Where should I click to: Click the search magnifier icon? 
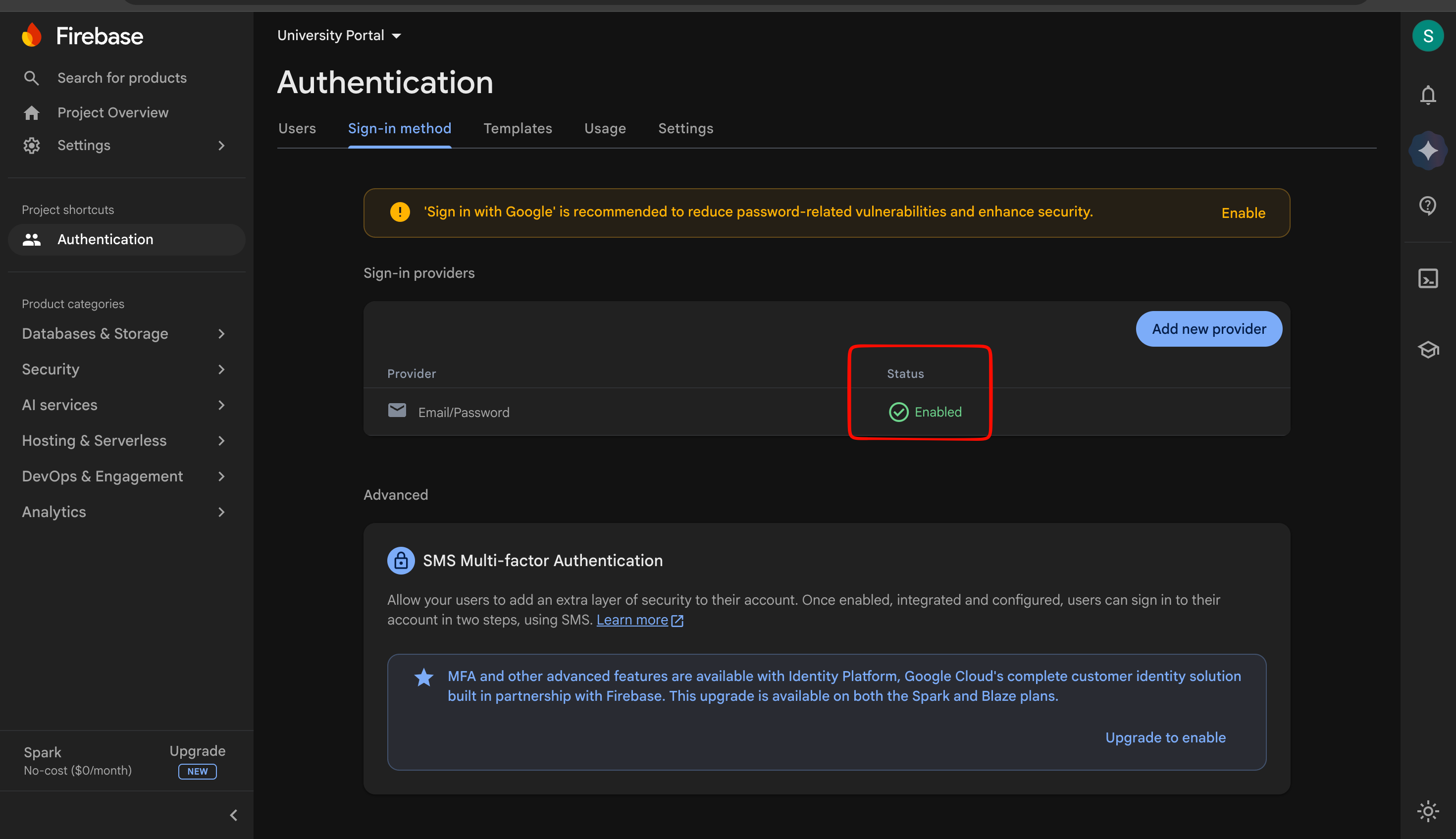pyautogui.click(x=32, y=78)
